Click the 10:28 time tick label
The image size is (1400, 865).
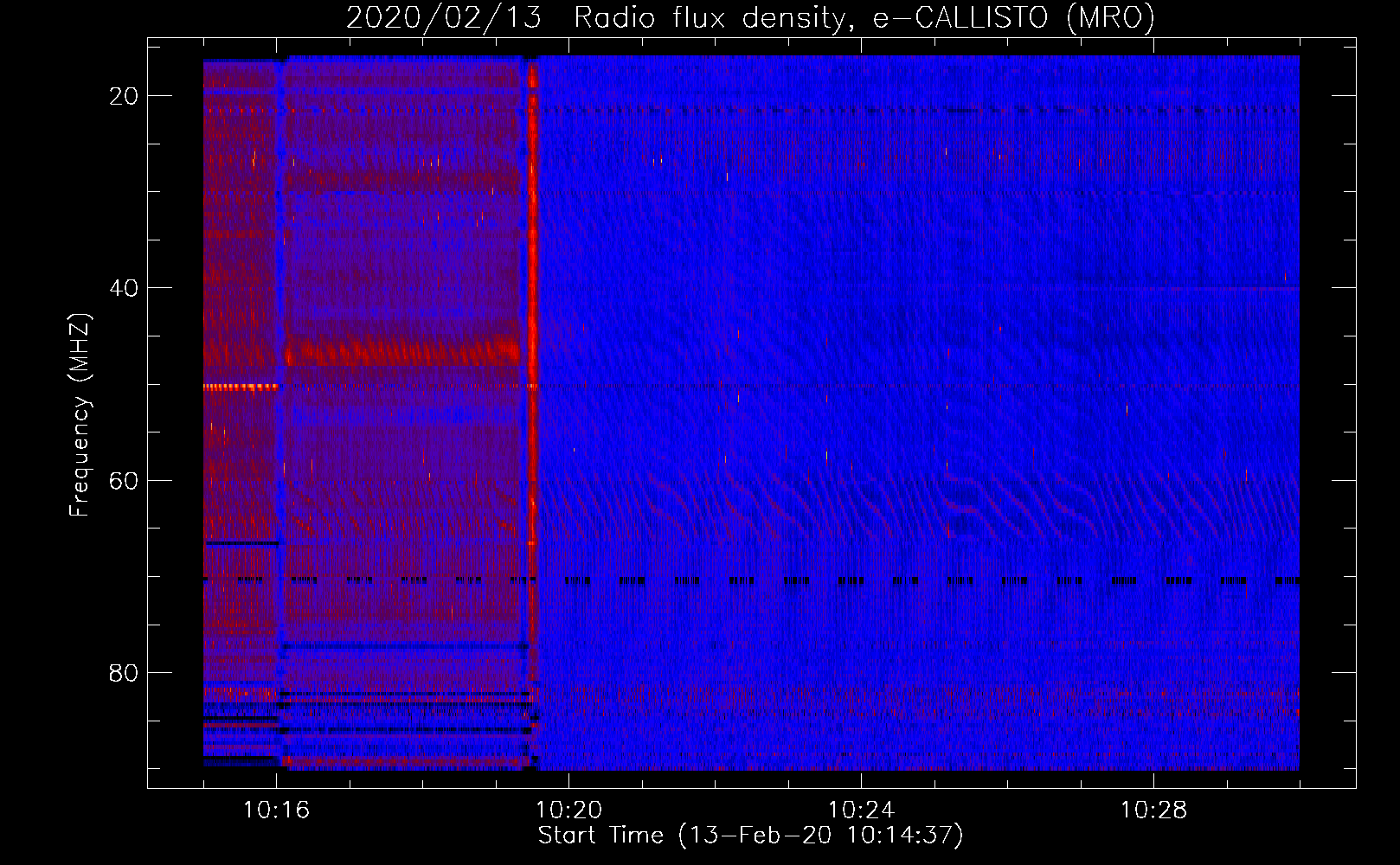pos(1153,810)
